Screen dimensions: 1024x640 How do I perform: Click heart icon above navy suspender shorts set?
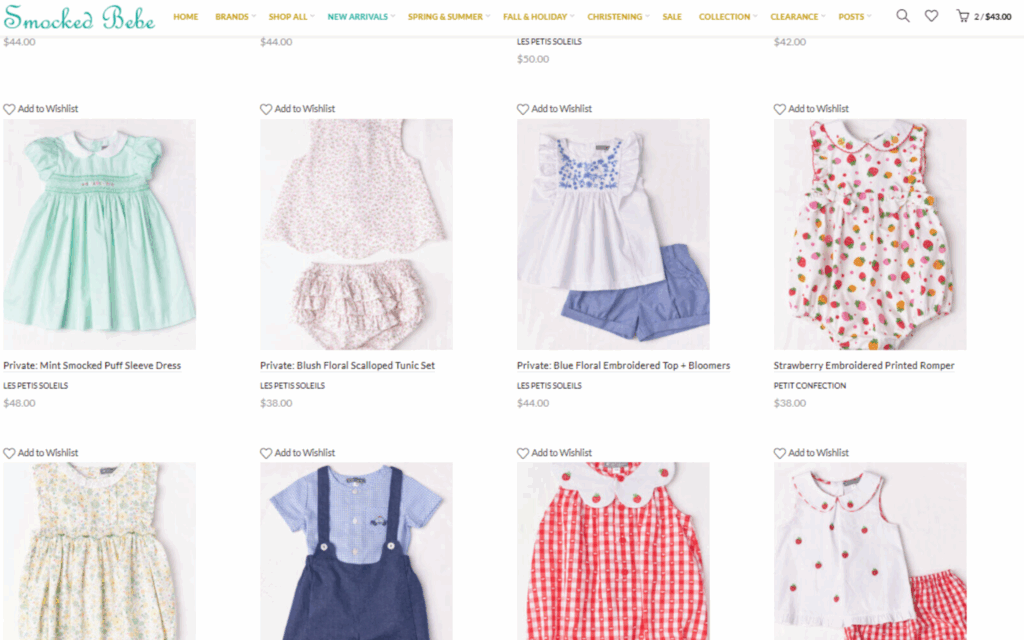click(x=266, y=453)
